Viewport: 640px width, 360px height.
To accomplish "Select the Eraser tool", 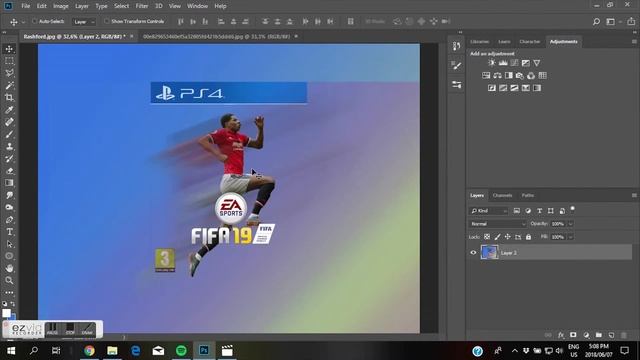I will [9, 171].
